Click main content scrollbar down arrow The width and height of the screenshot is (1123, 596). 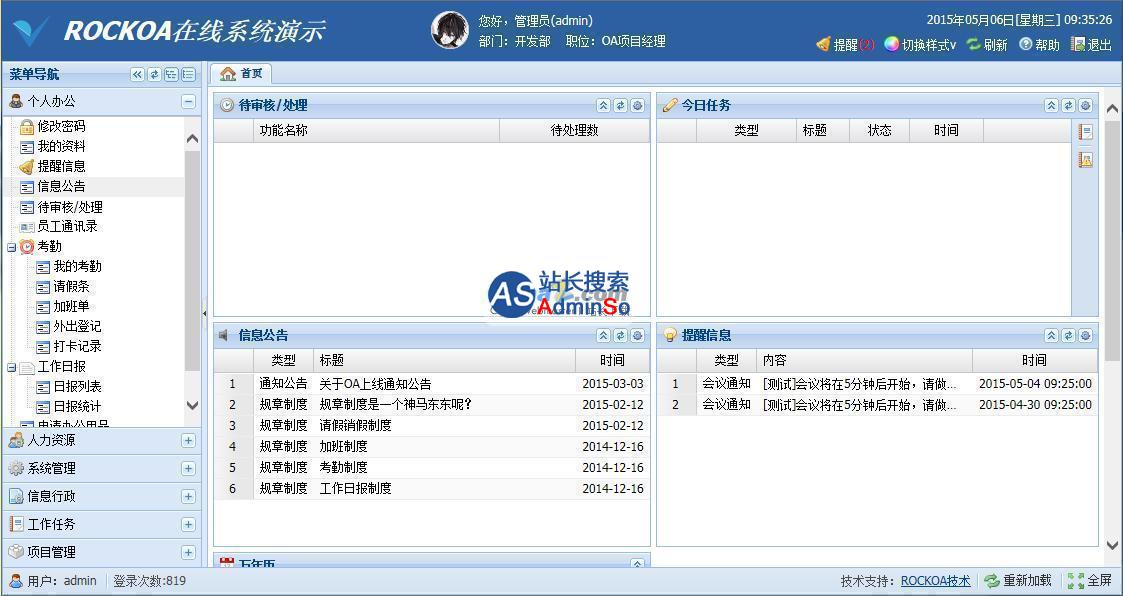(1112, 545)
